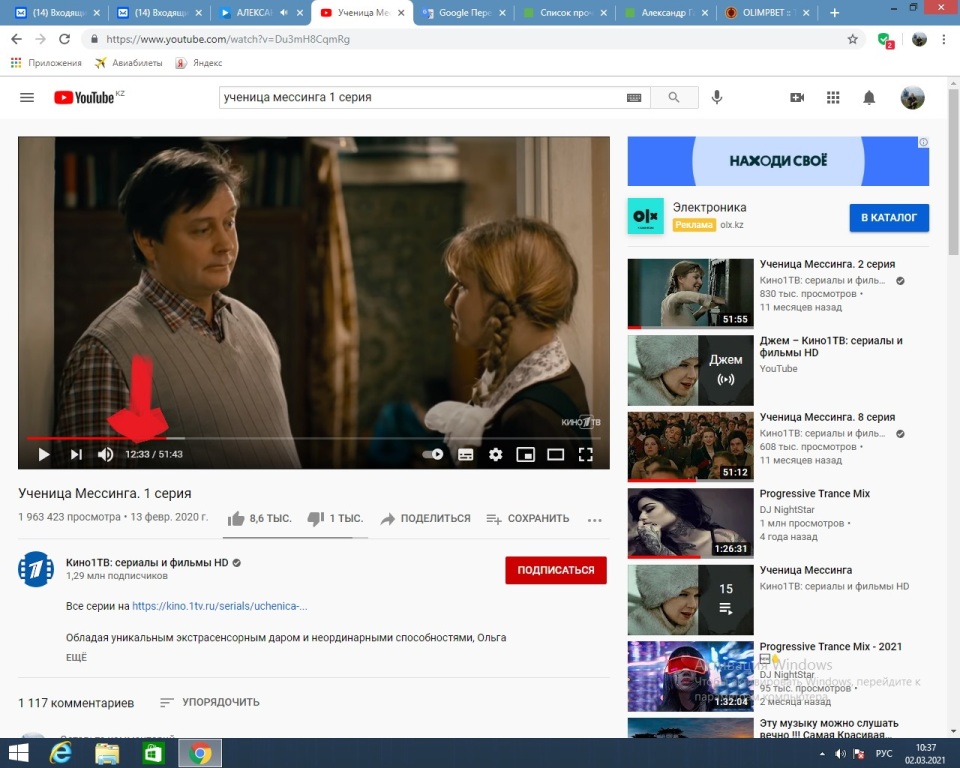The image size is (960, 768).
Task: Open Ученица Мессинга. 8 серия title
Action: coord(827,417)
